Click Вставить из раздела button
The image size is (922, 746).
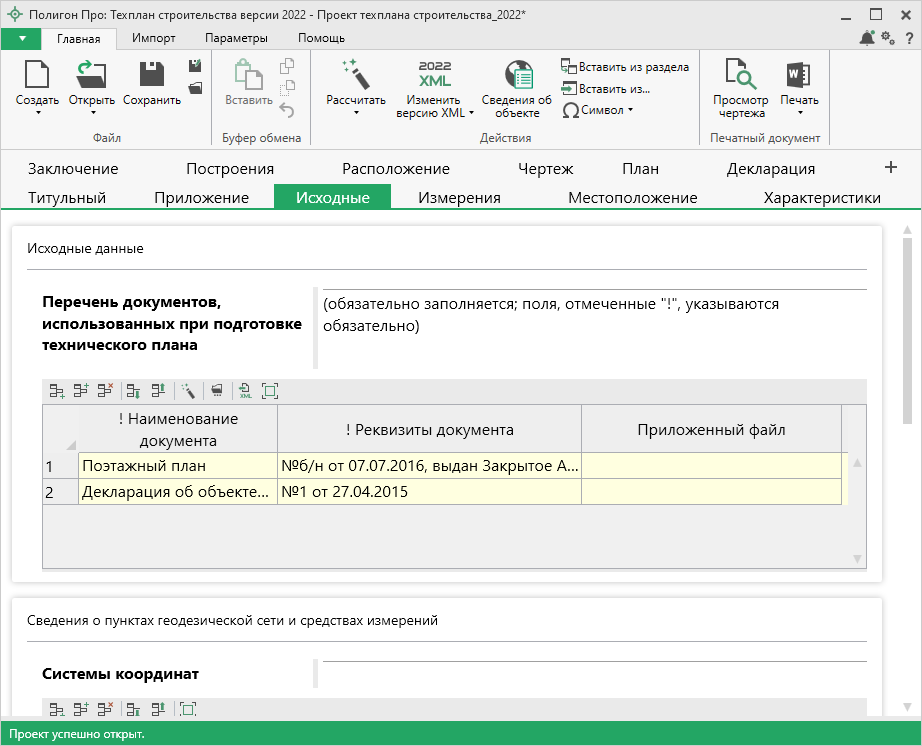tap(625, 67)
